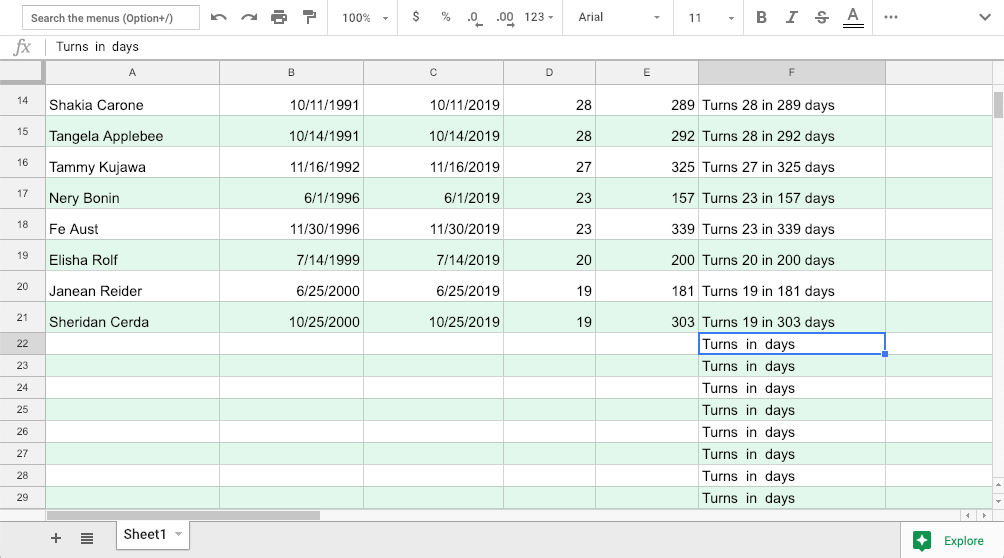Decrease decimal places icon
Screen dimensions: 1004x558
tap(474, 18)
